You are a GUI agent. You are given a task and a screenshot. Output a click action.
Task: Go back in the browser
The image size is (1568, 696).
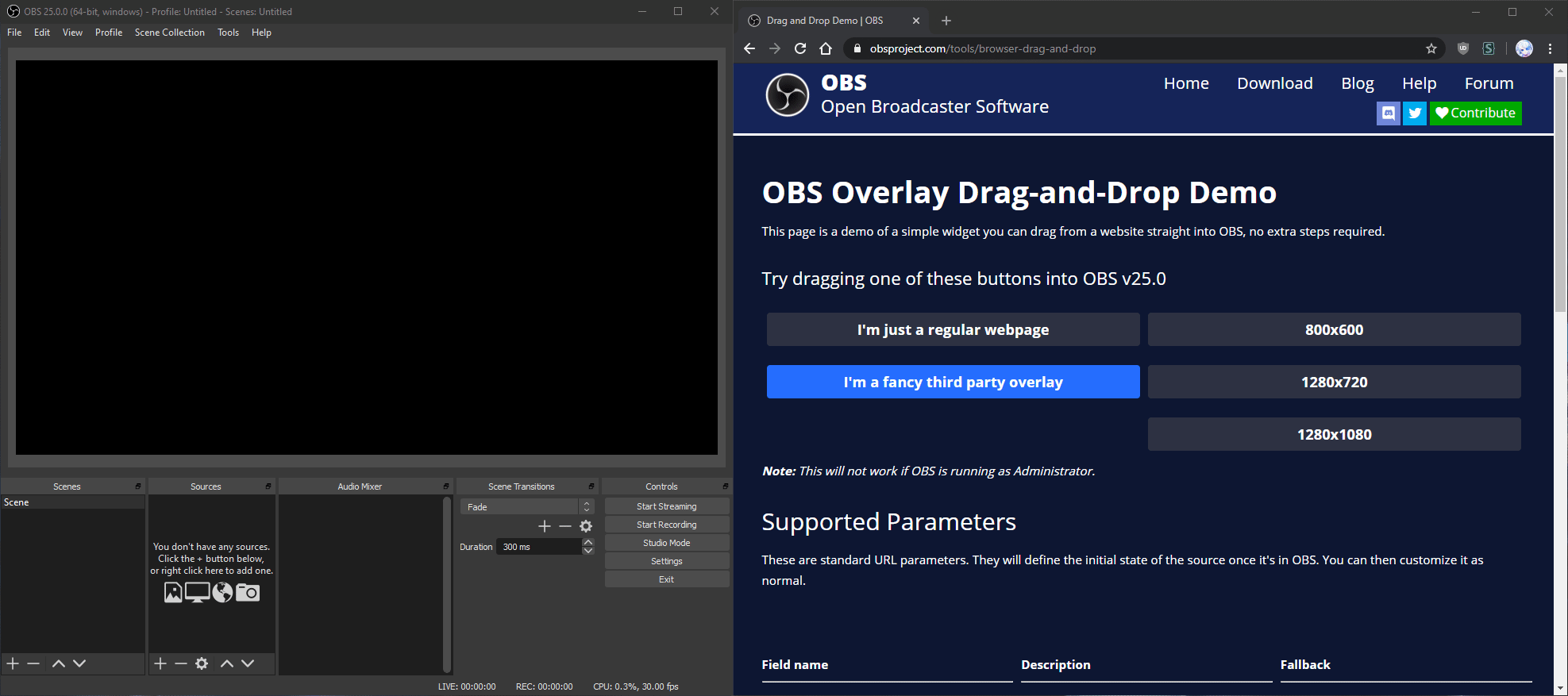coord(749,48)
